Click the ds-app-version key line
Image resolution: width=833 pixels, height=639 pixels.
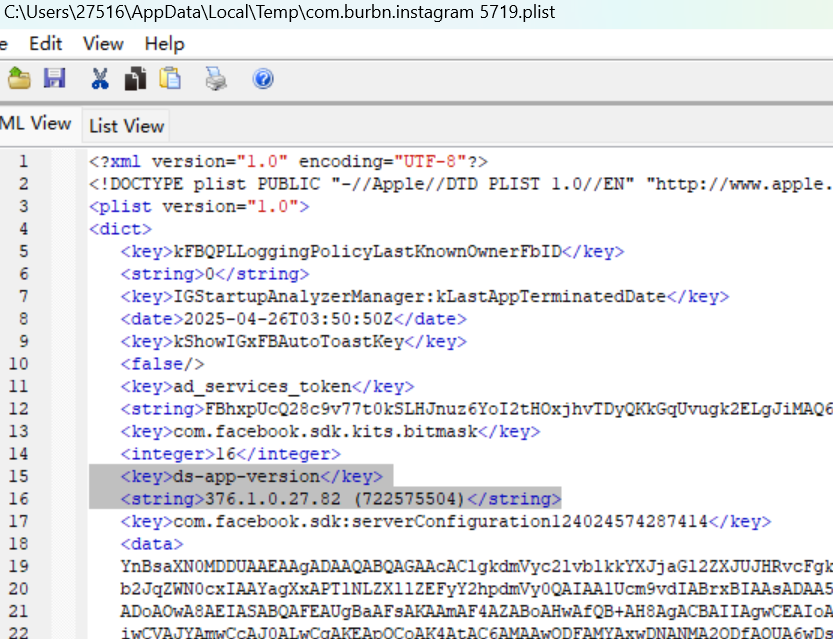point(252,476)
